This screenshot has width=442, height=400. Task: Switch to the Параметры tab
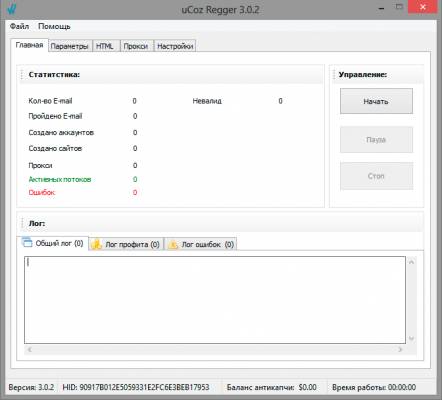tap(69, 46)
